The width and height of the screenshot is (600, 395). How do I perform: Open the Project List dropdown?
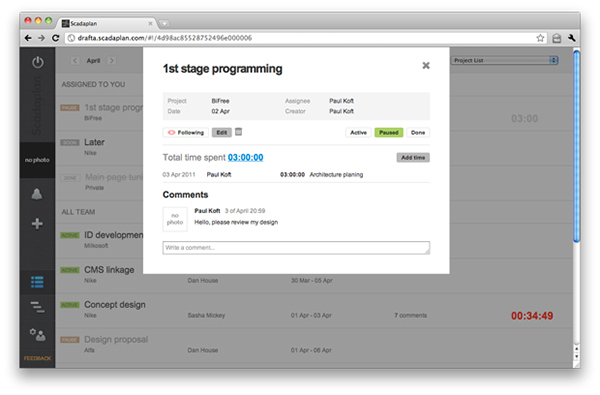tap(505, 60)
